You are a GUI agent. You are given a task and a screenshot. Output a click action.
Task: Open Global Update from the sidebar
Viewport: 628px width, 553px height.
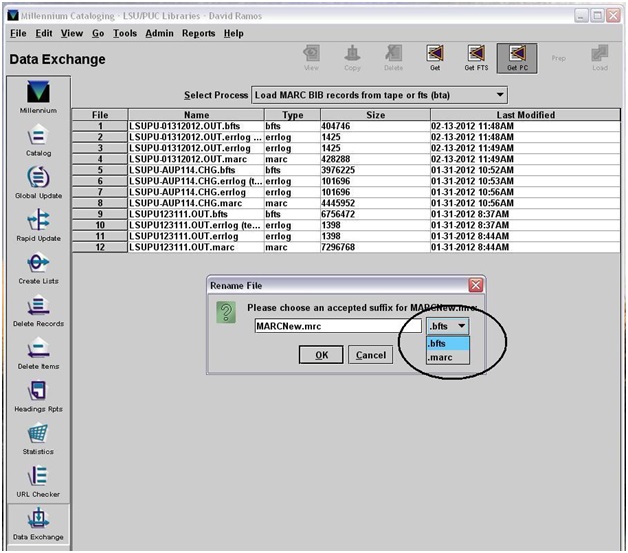(x=38, y=181)
